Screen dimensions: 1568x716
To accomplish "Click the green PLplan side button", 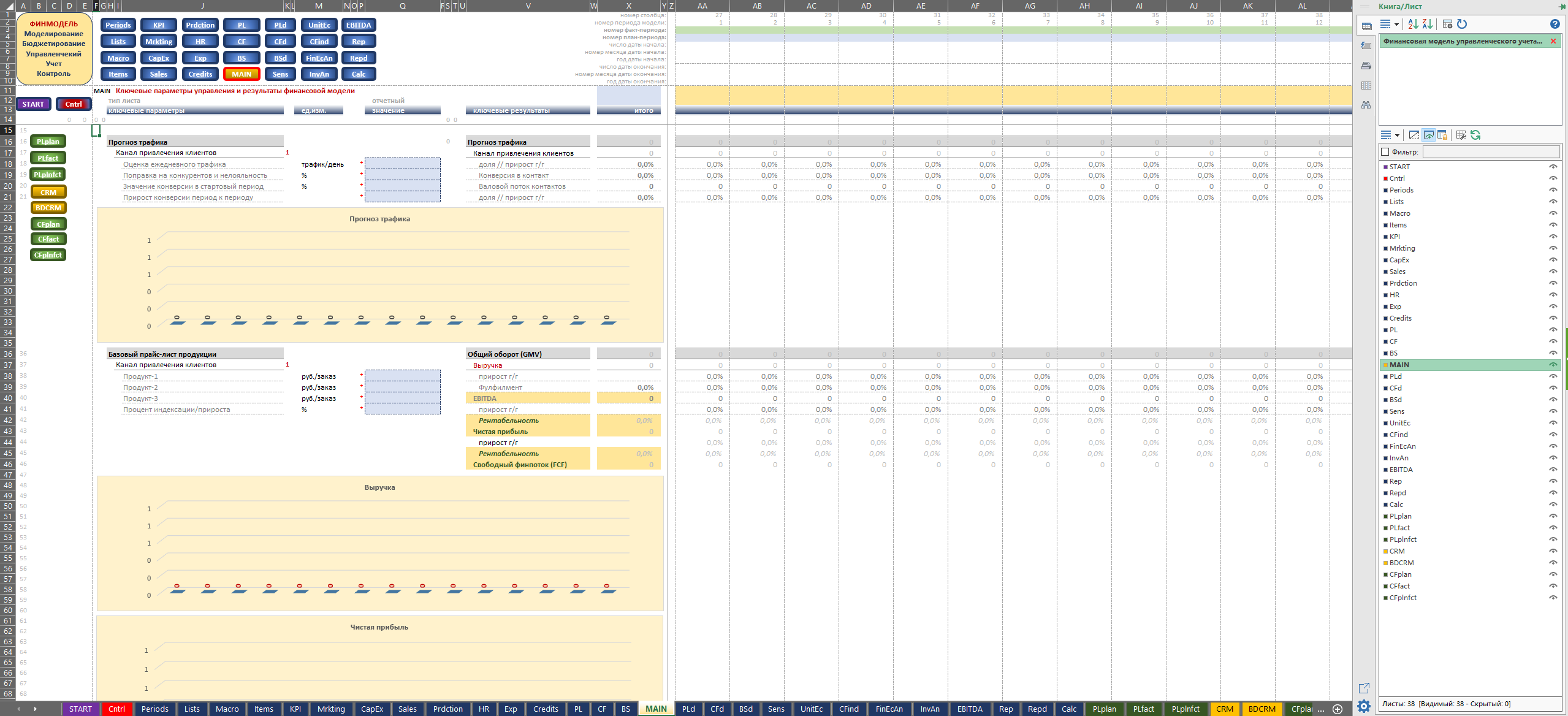I will [x=48, y=142].
